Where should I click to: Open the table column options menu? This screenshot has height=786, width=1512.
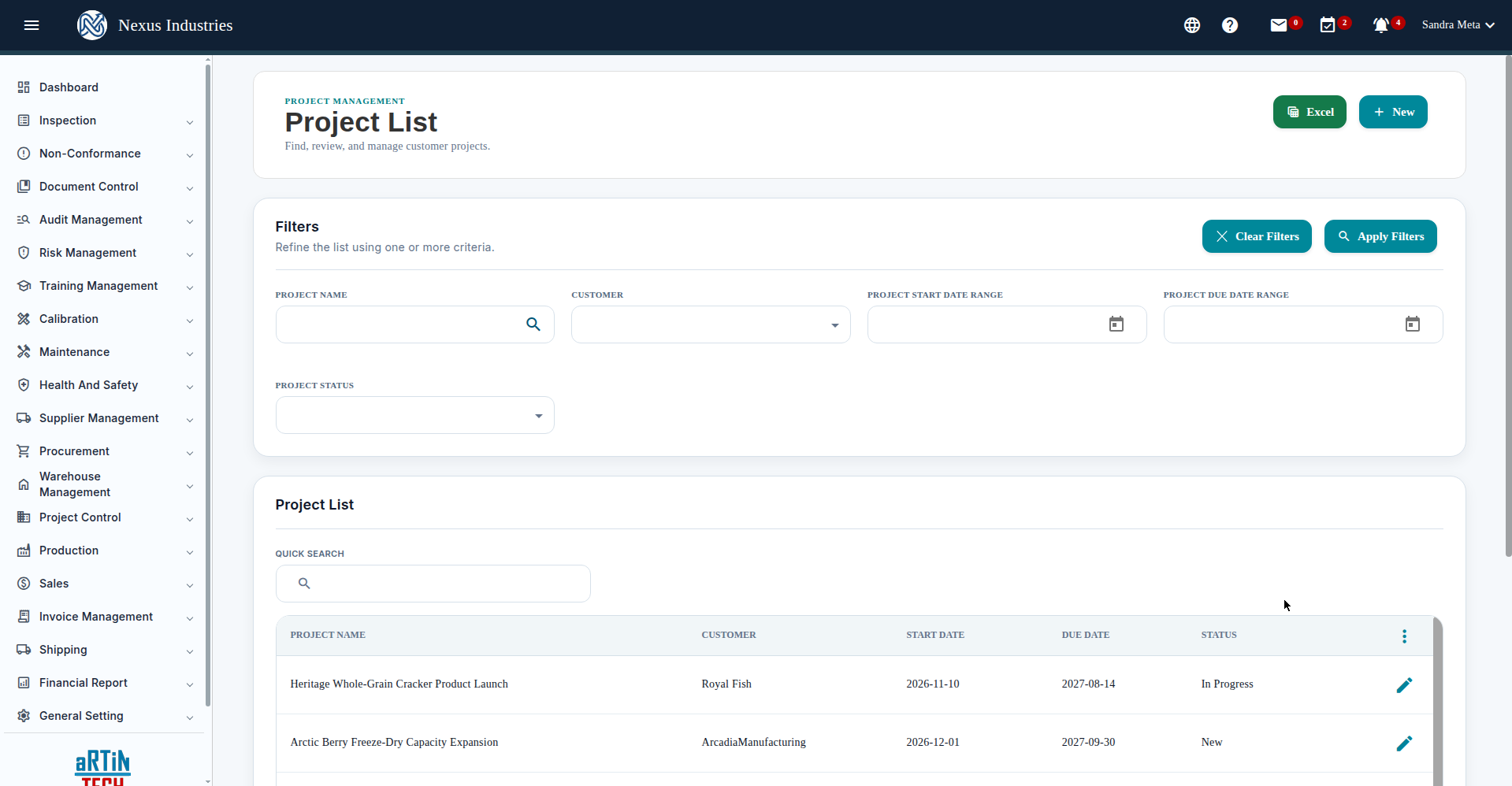tap(1404, 636)
